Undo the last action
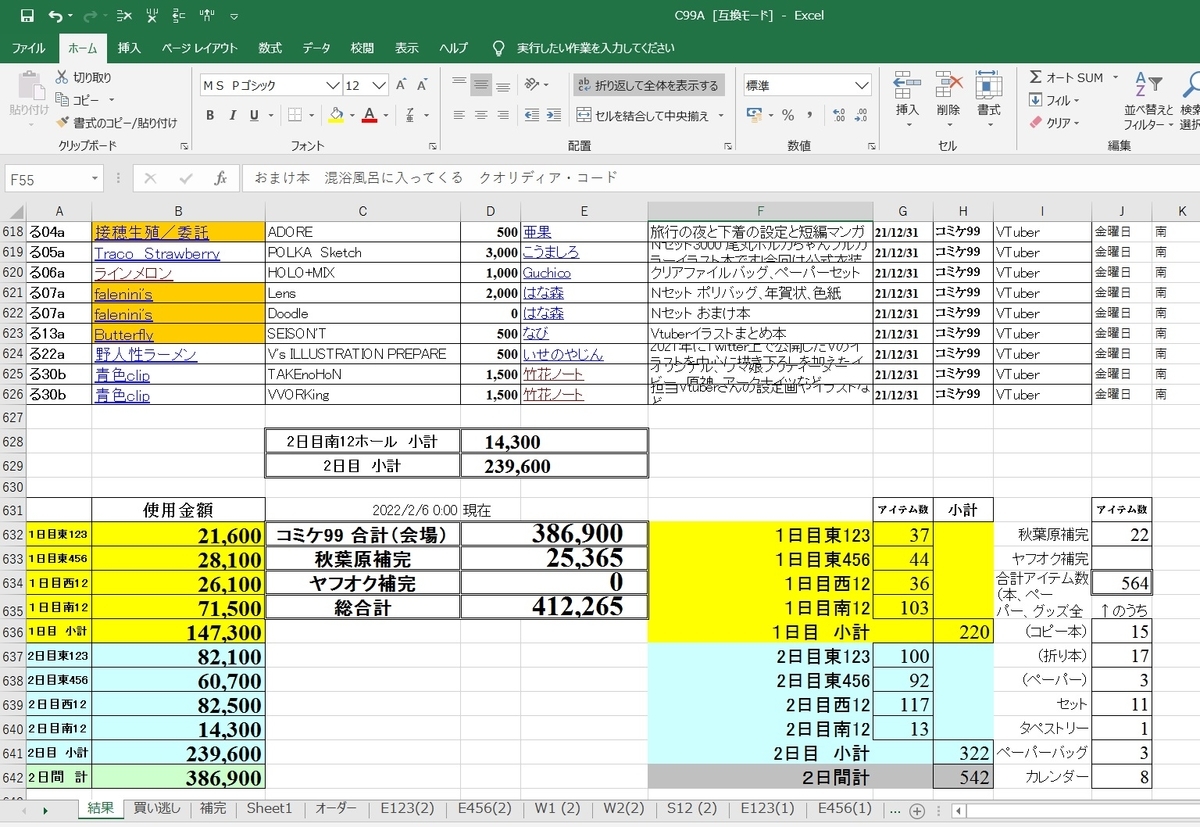 (x=55, y=16)
